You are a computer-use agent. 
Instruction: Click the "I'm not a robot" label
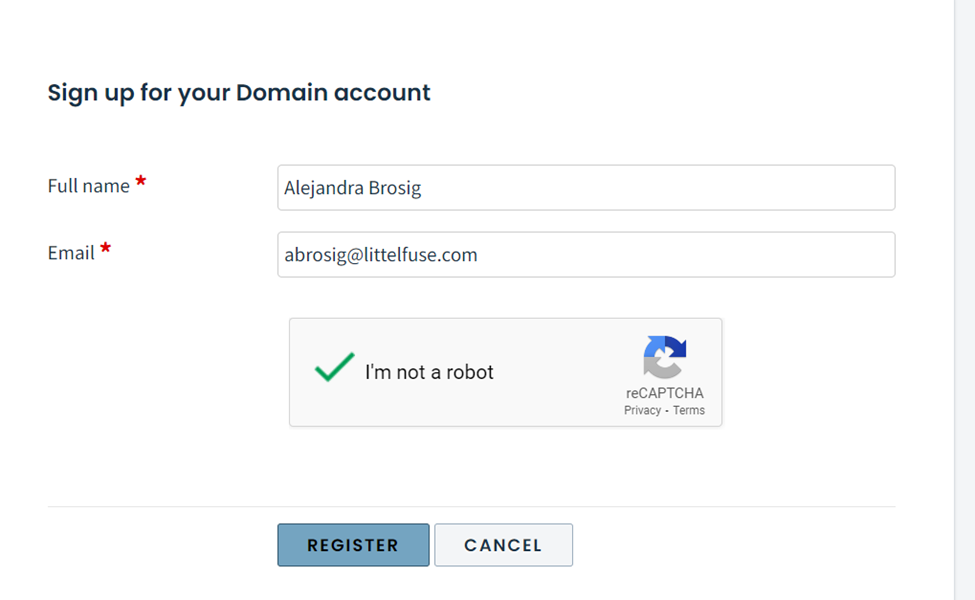(429, 372)
